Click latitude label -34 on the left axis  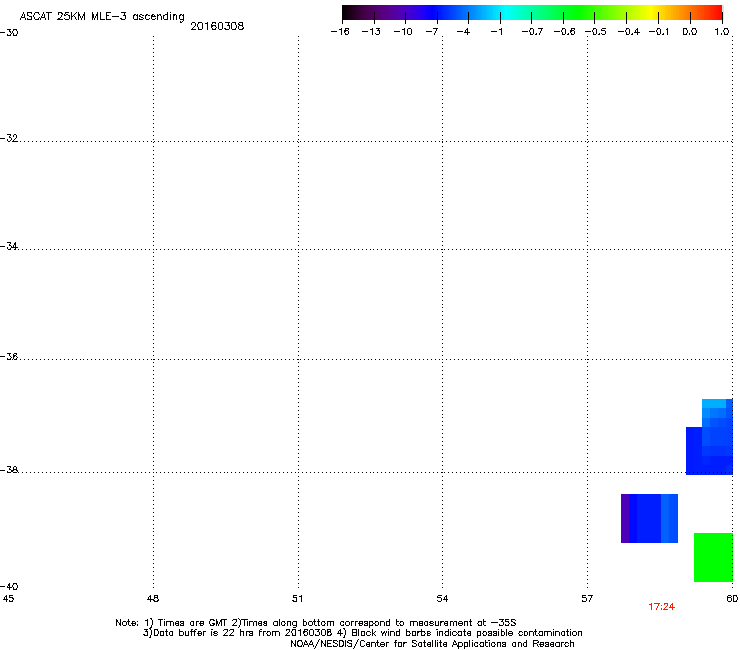(x=9, y=246)
